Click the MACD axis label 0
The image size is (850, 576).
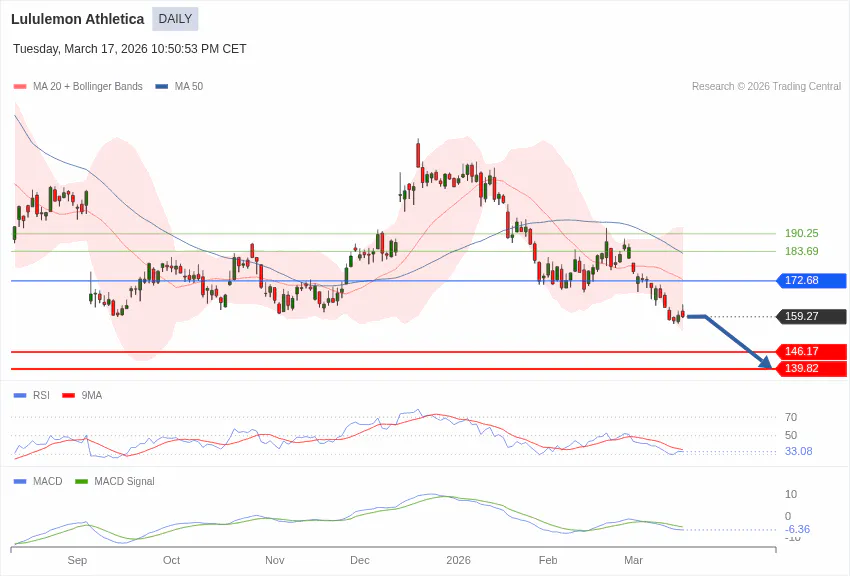tap(788, 516)
